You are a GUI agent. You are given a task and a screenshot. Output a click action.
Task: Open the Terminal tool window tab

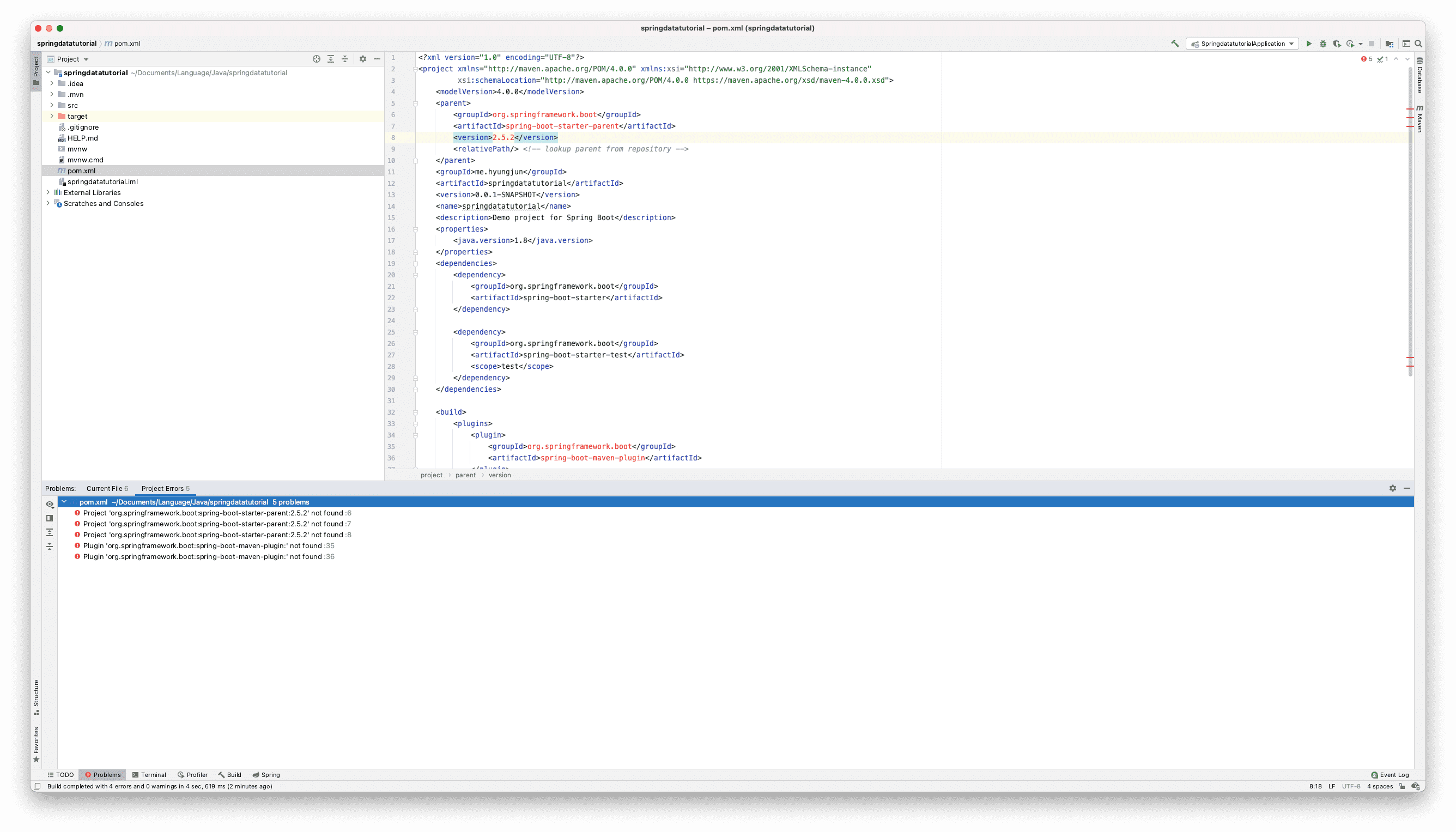[x=149, y=775]
